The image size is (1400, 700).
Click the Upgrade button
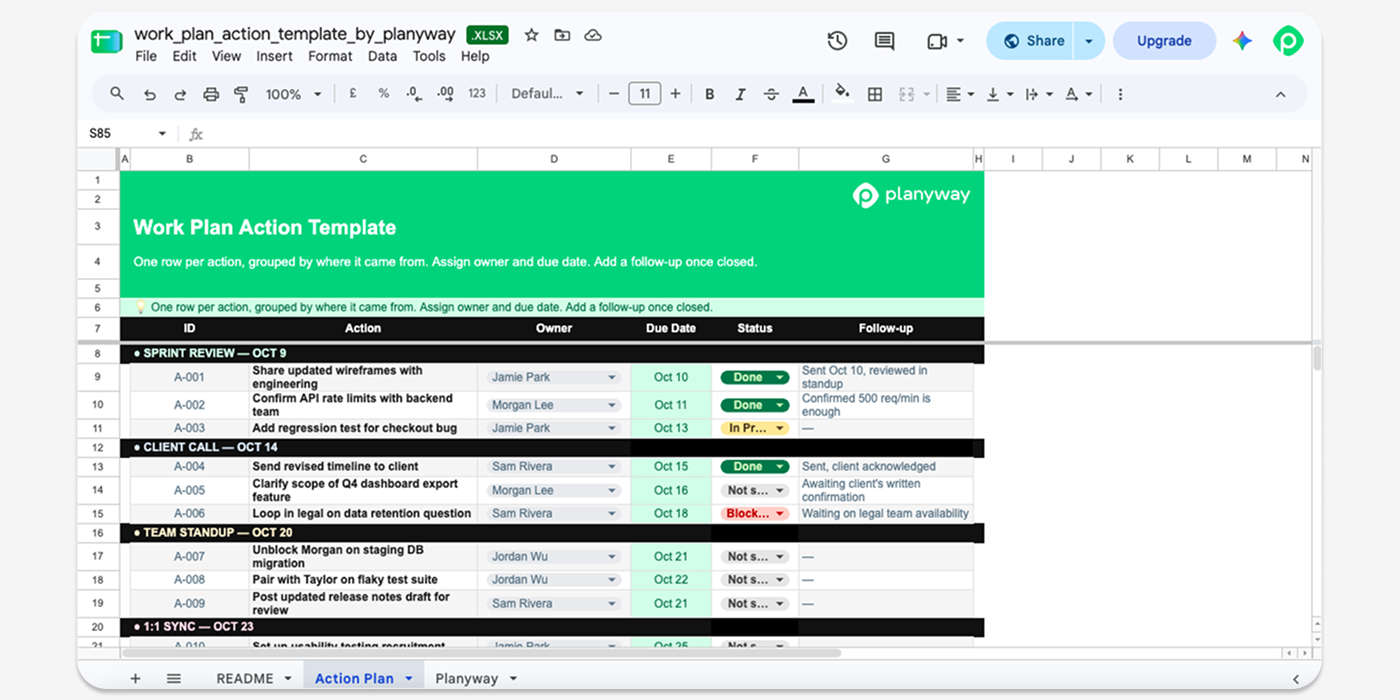click(1164, 41)
